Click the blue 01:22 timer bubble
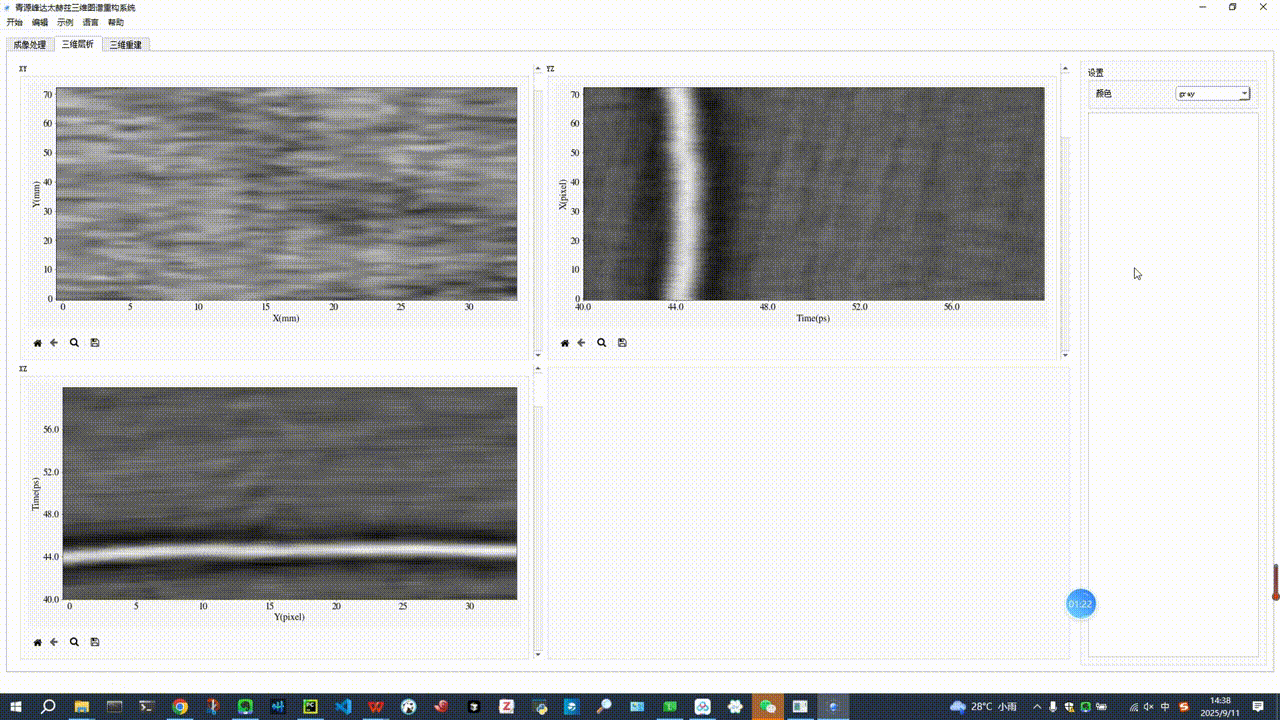 pyautogui.click(x=1080, y=604)
